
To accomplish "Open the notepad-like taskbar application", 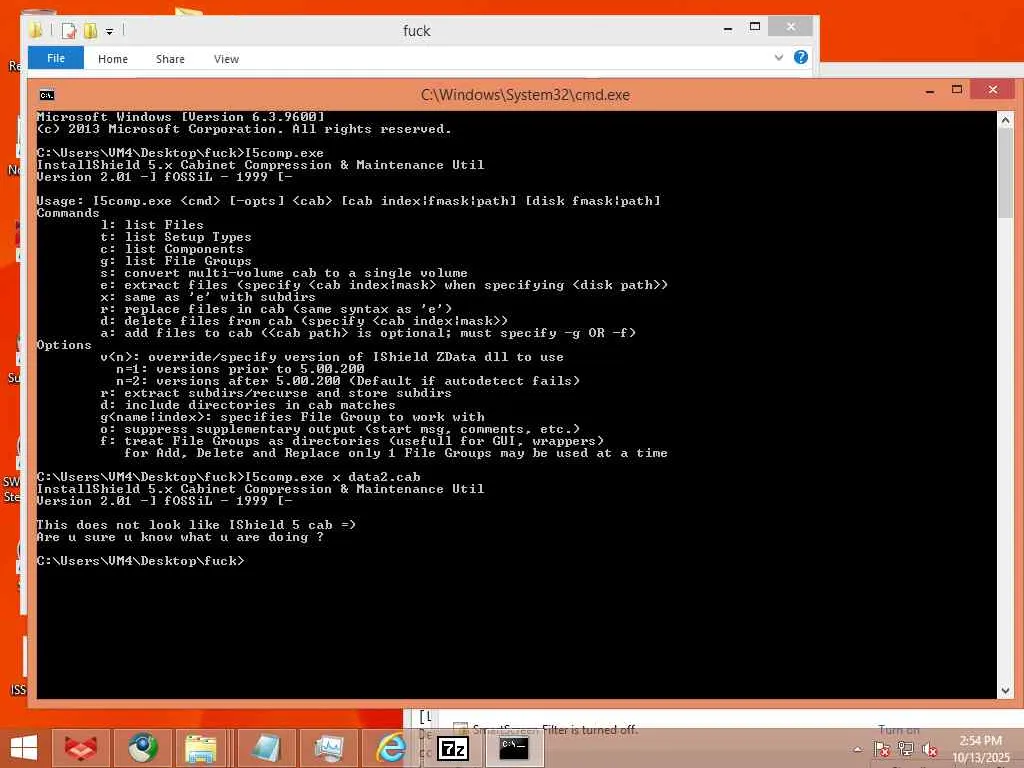I will coord(266,748).
